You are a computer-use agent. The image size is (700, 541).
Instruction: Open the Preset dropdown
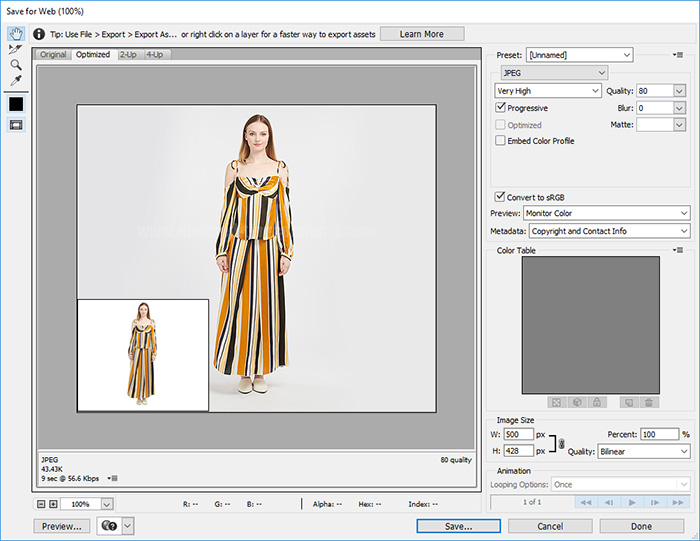579,55
